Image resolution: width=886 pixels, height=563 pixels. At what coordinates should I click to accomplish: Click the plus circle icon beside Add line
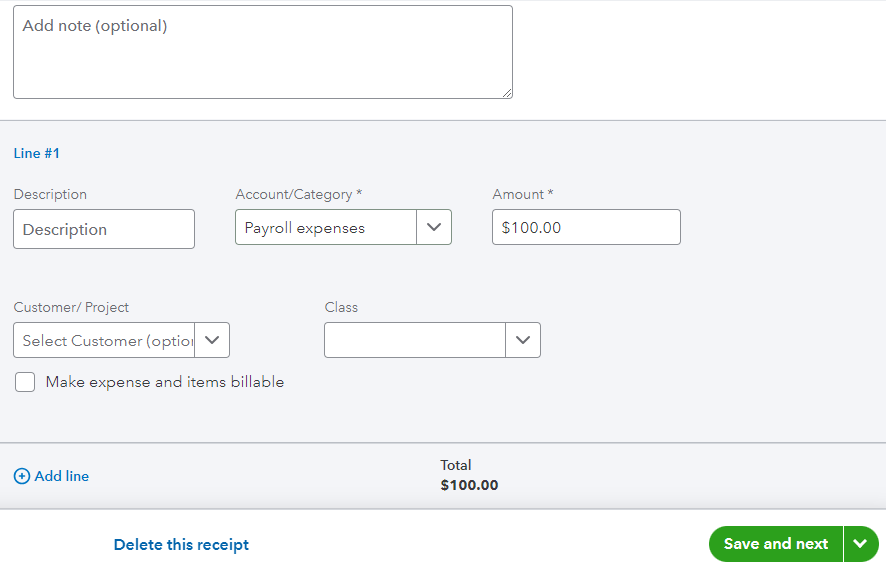tap(22, 477)
